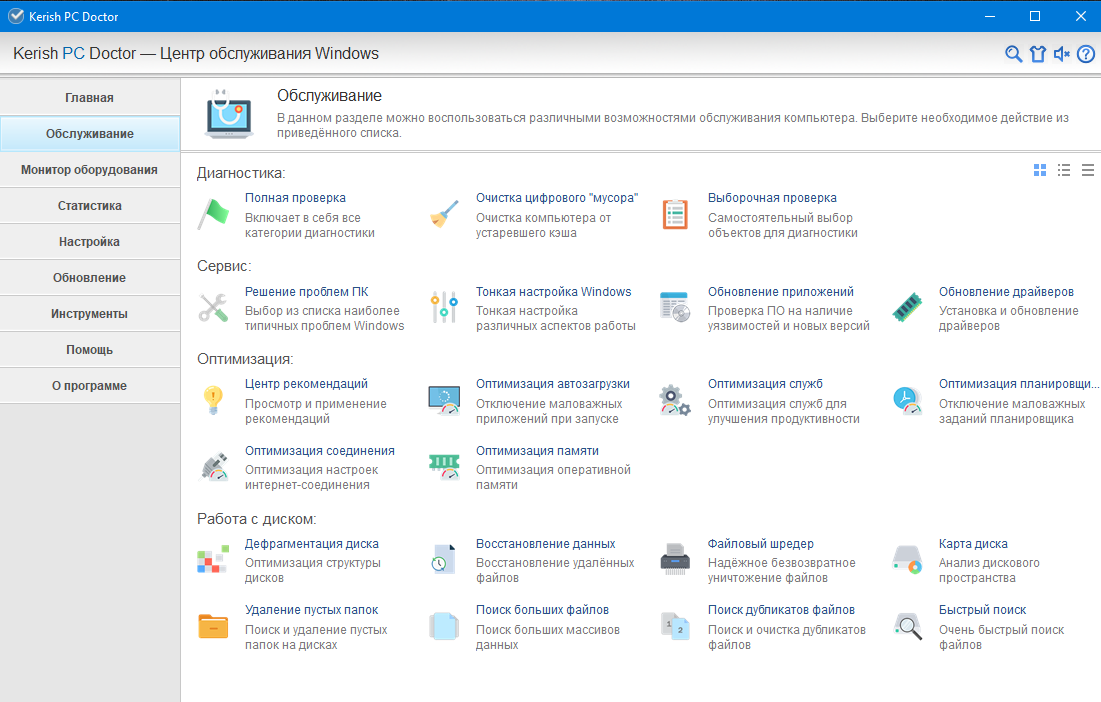The height and width of the screenshot is (702, 1101).
Task: Click the RAM icon for Оптимизация памяти
Action: tap(444, 466)
